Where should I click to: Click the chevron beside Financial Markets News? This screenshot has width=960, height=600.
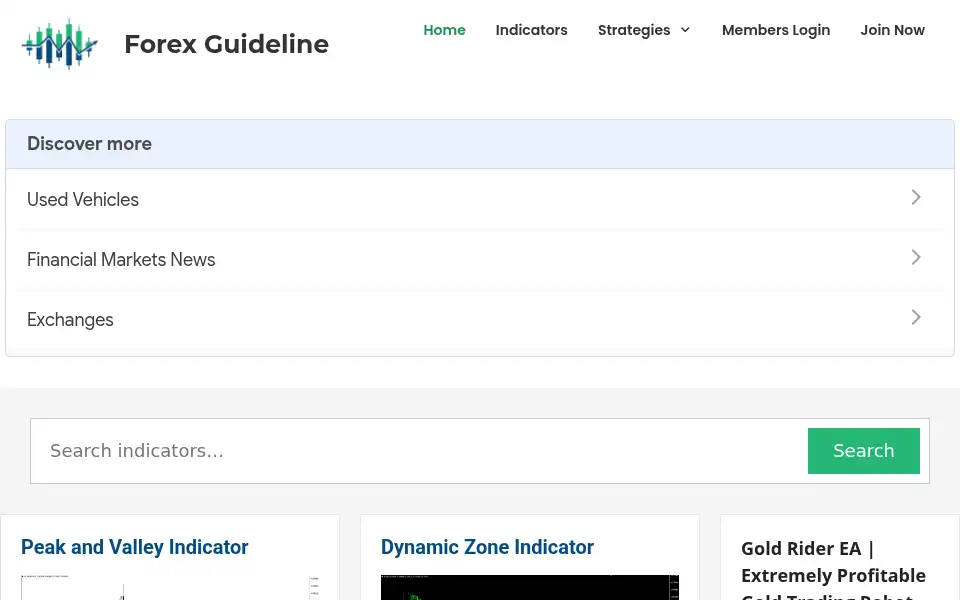pyautogui.click(x=916, y=257)
